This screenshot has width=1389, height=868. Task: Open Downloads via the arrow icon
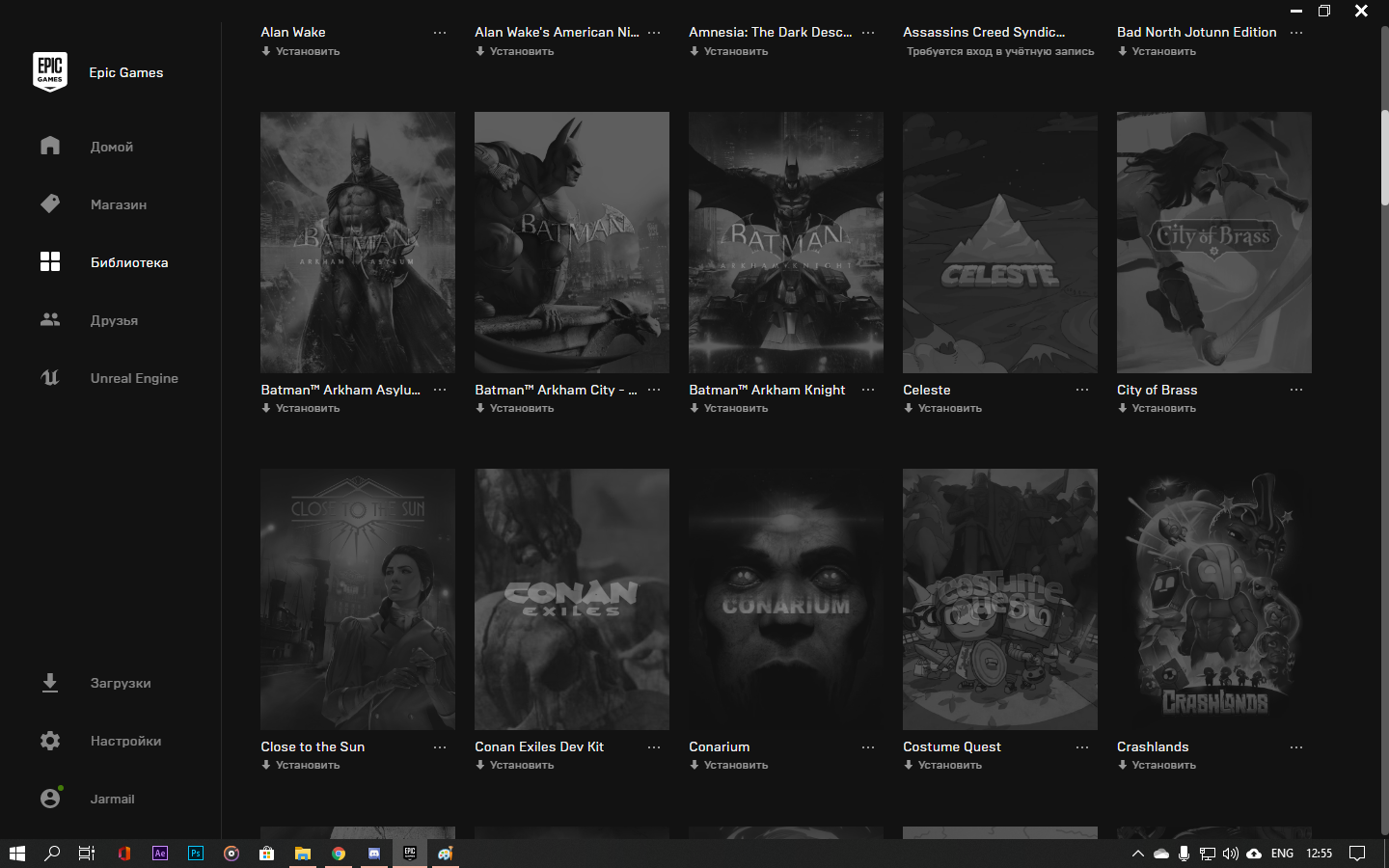pos(50,683)
